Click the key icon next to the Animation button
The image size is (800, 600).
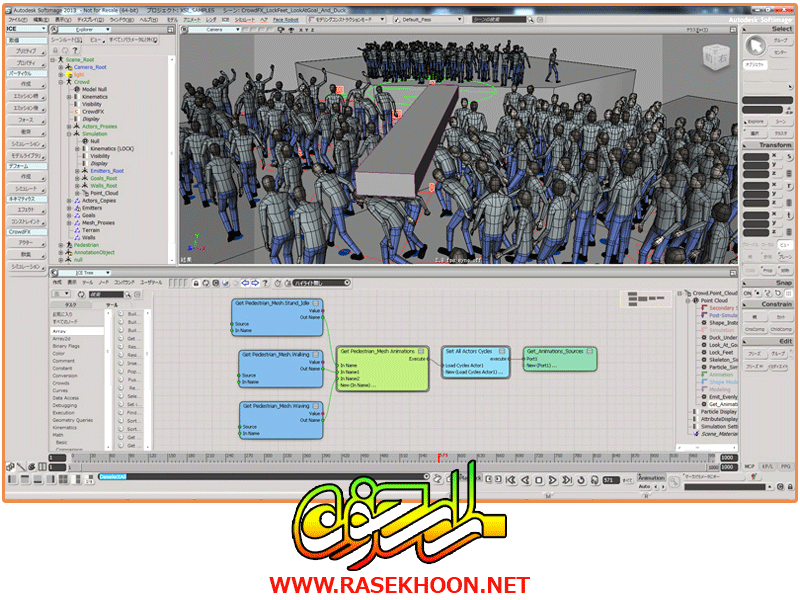674,481
